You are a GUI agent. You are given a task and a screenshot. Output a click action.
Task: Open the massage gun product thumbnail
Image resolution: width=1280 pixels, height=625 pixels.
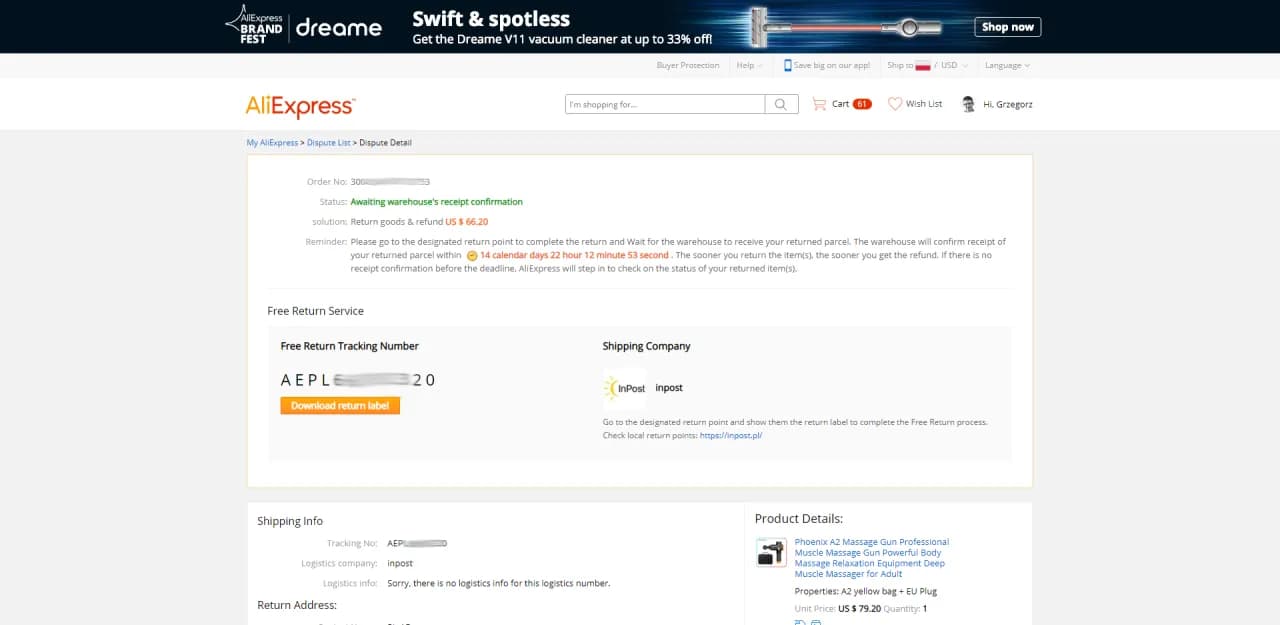771,553
